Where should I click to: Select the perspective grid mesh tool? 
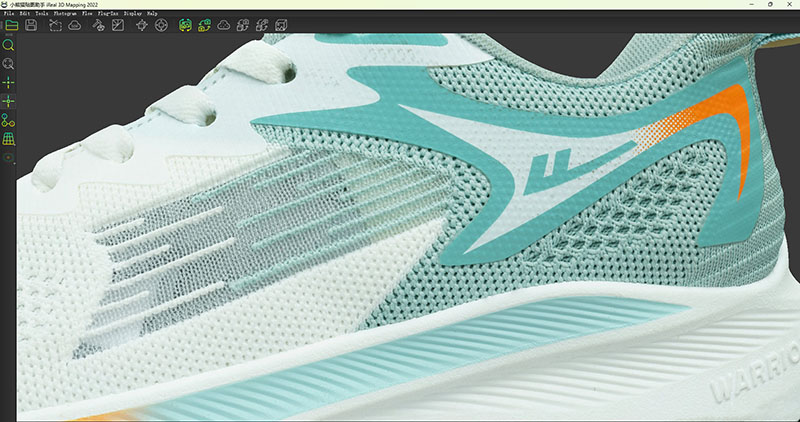[x=8, y=139]
